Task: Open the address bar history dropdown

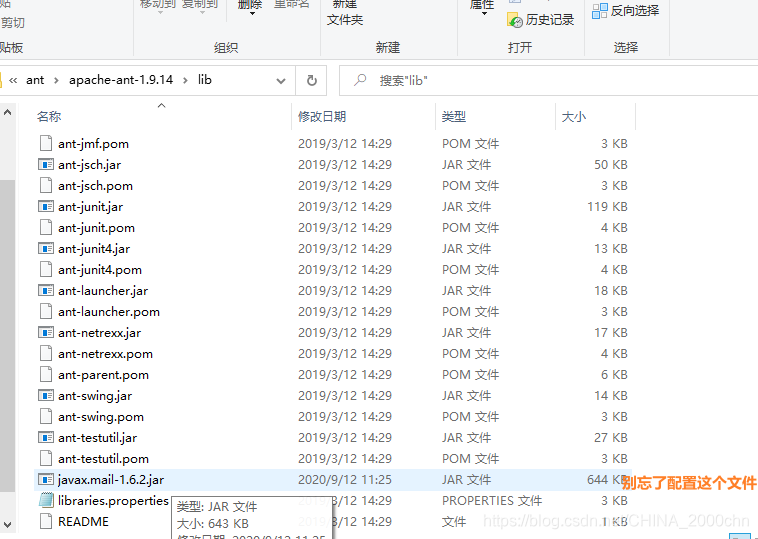Action: [280, 81]
